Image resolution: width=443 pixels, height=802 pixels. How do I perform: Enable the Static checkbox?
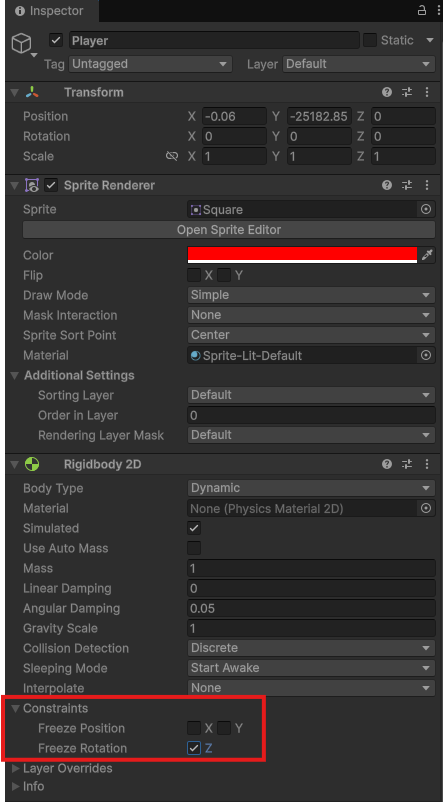coord(370,40)
